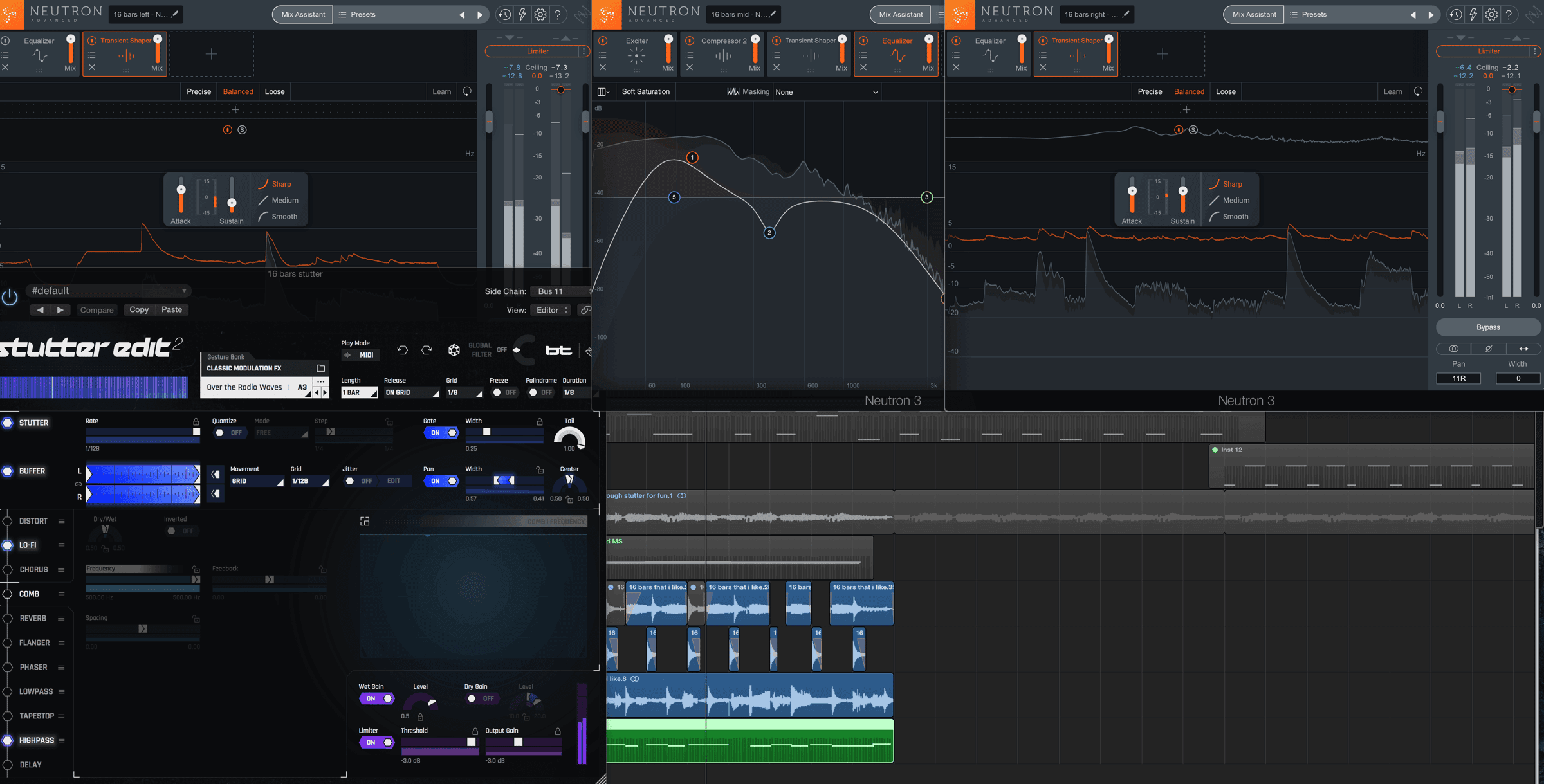Click the randomize dice icon in Stutter Edit
Viewport: 1544px width, 784px height.
[x=454, y=350]
